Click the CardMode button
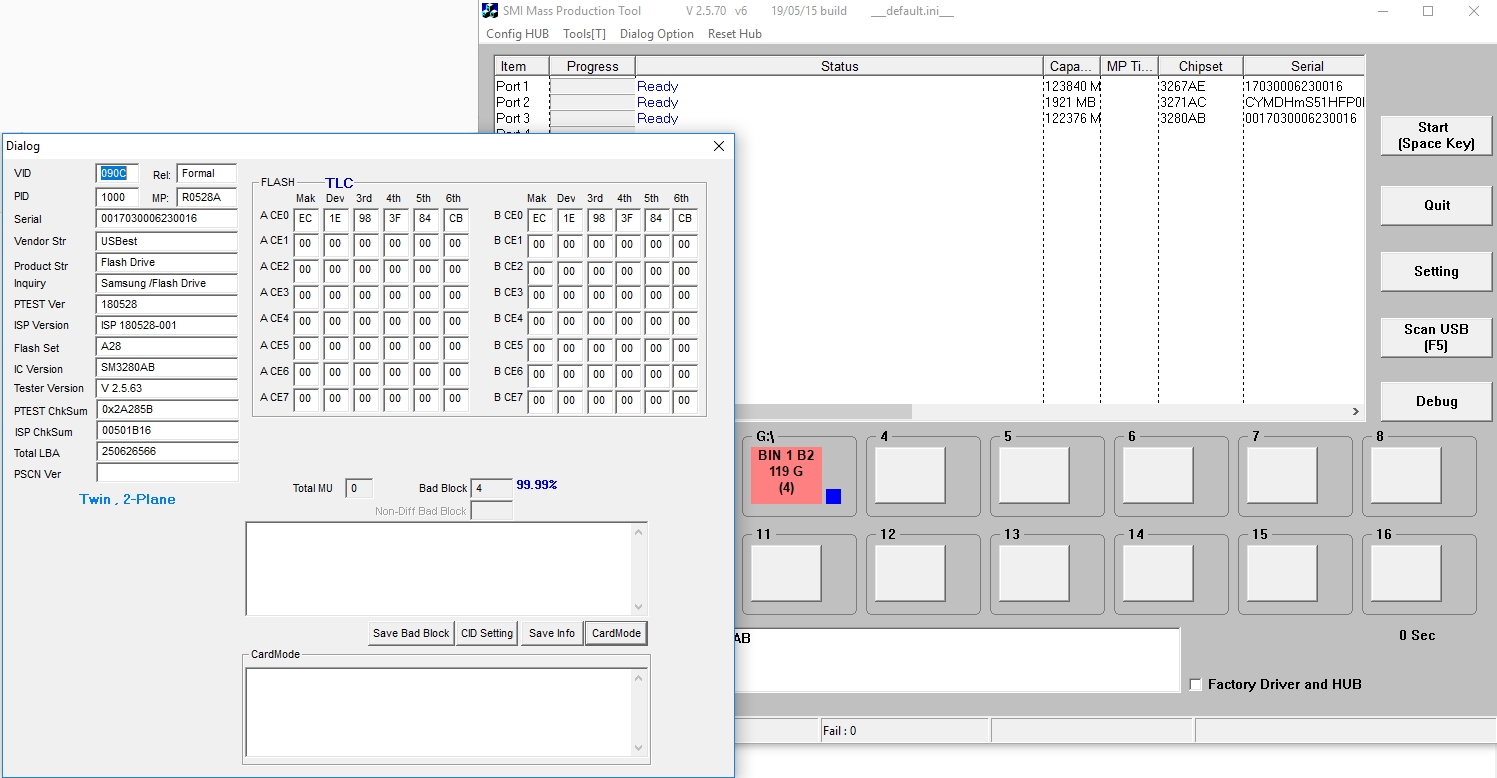Viewport: 1497px width, 778px height. pyautogui.click(x=616, y=633)
